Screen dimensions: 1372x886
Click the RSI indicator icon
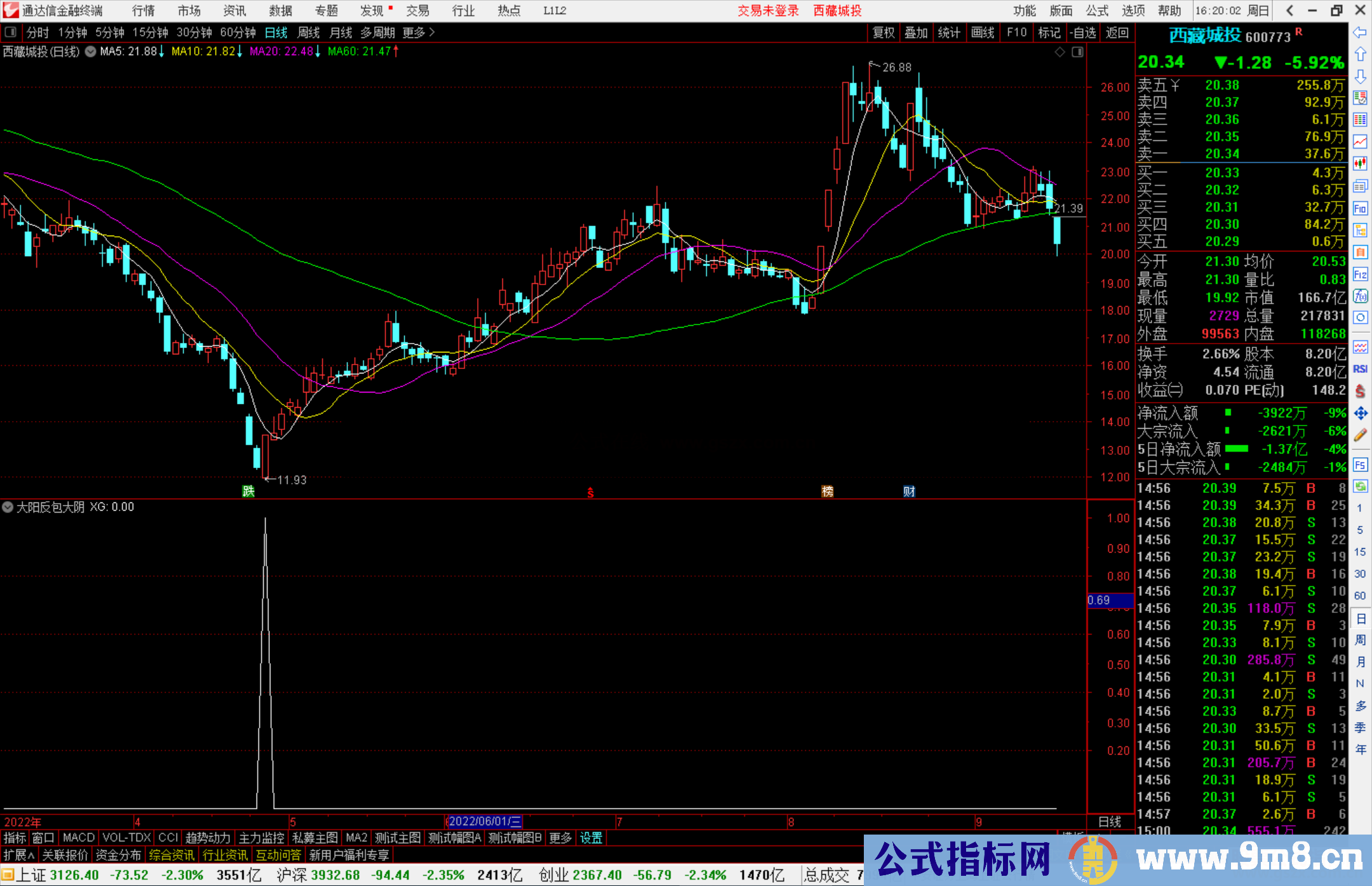[x=1360, y=369]
